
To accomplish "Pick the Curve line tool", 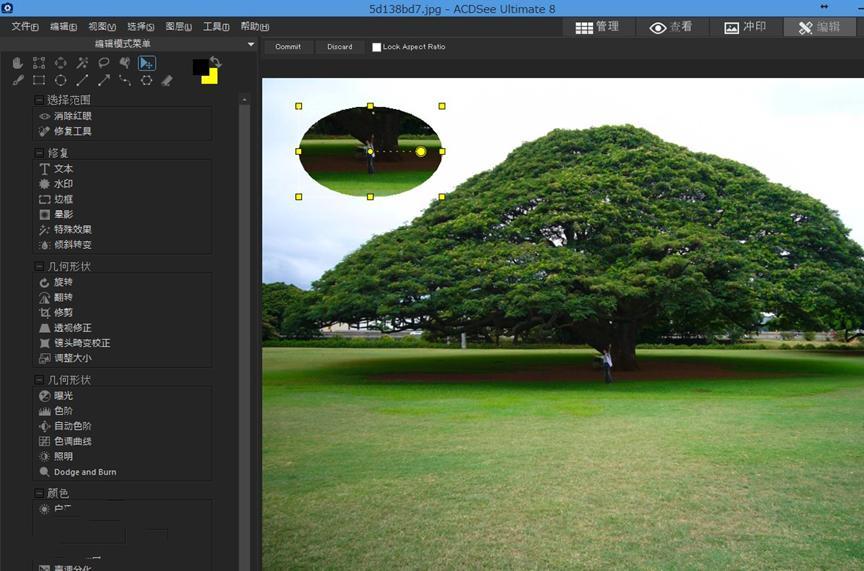I will [125, 80].
